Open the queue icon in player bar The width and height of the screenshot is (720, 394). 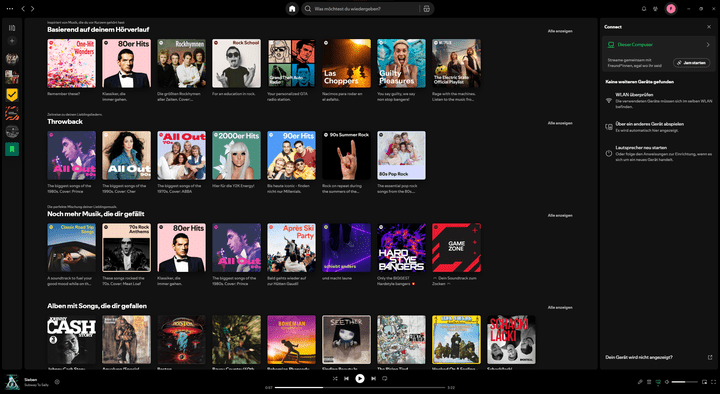[x=649, y=382]
